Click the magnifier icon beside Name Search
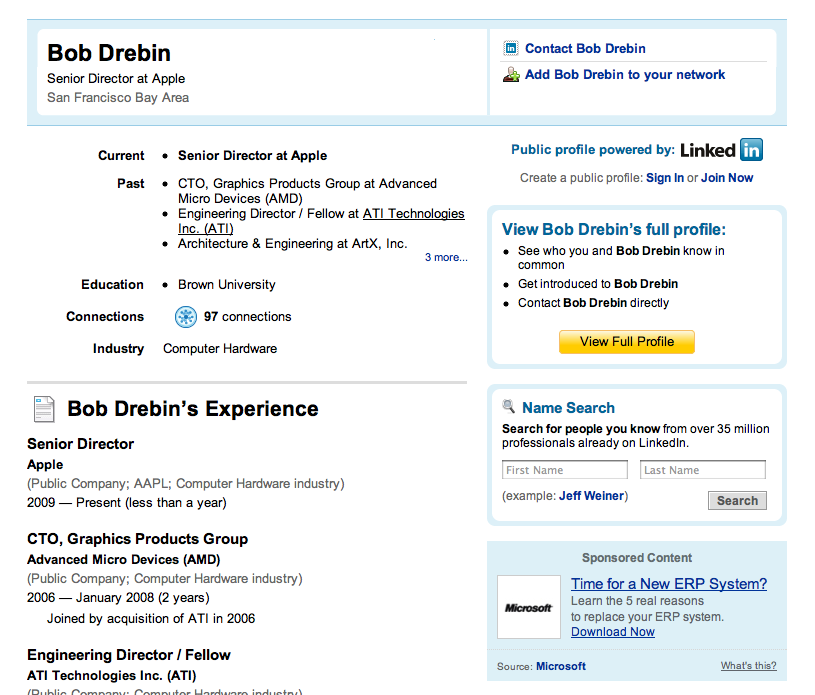Image resolution: width=815 pixels, height=695 pixels. pyautogui.click(x=508, y=406)
